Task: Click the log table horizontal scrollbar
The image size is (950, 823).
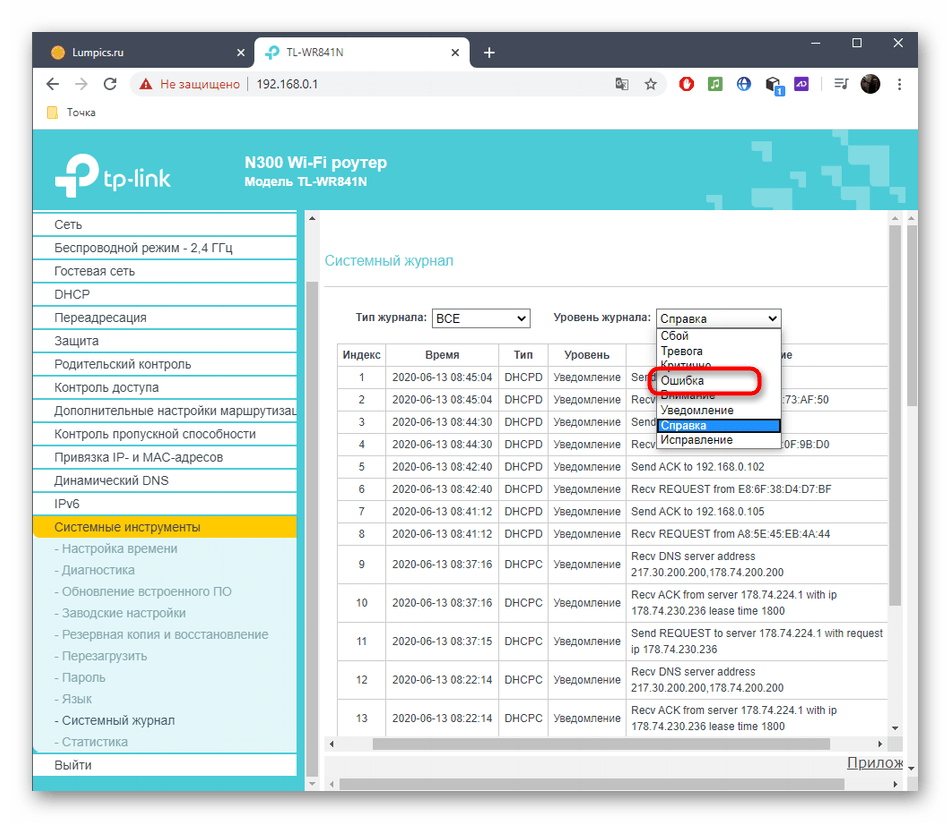Action: [601, 744]
